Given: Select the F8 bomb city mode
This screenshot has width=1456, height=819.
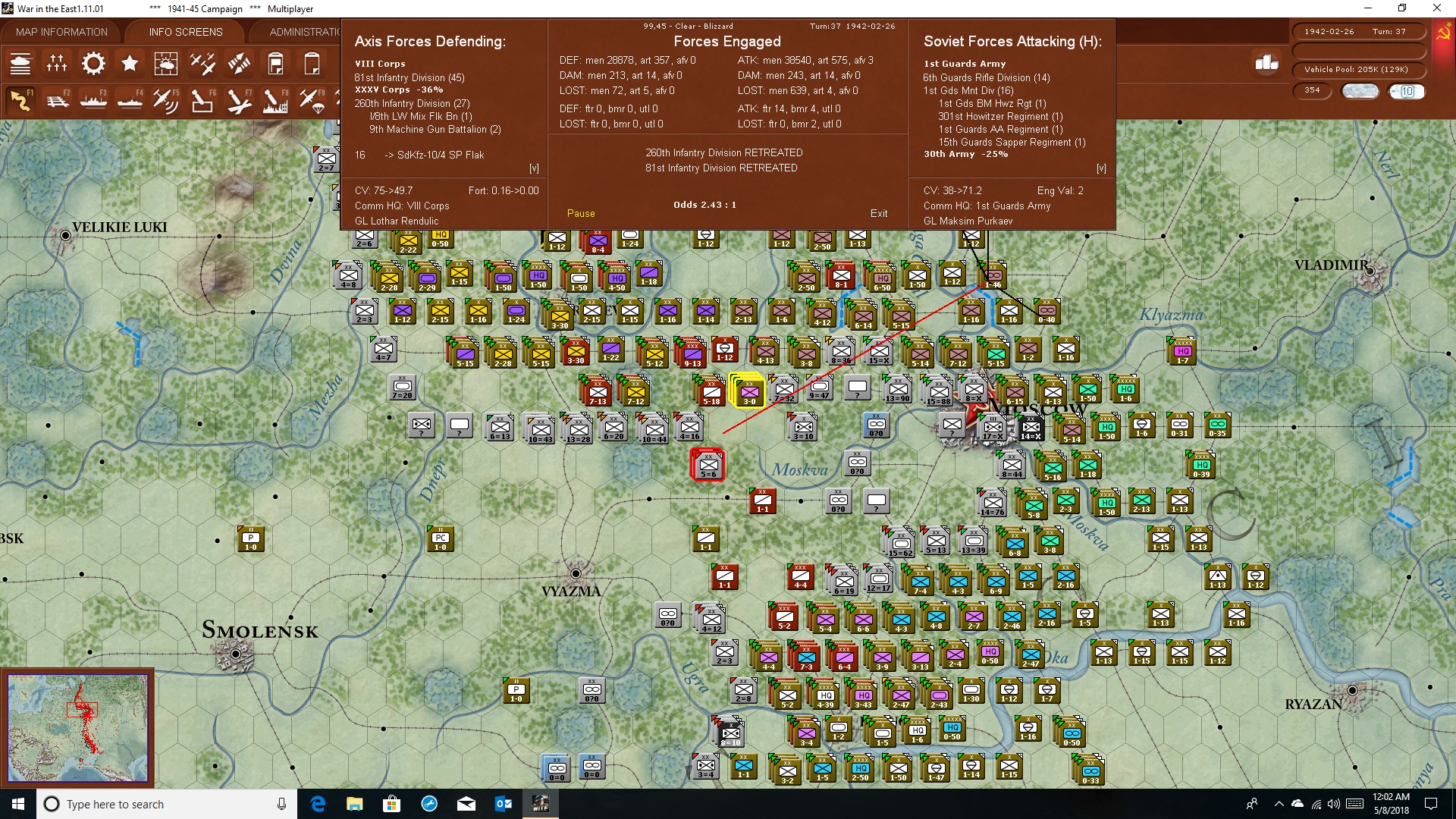Looking at the screenshot, I should (275, 100).
